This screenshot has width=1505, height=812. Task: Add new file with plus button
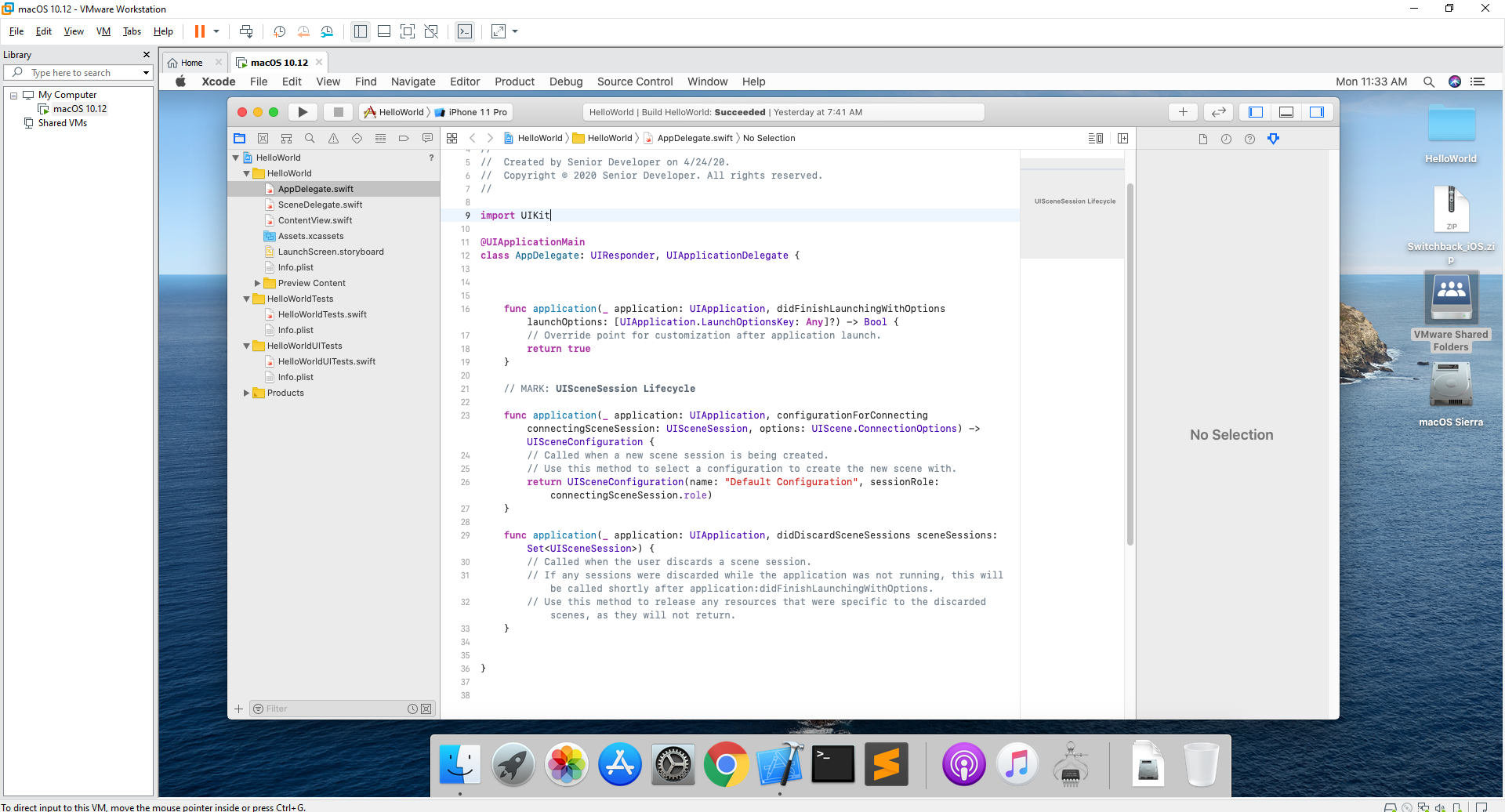[x=238, y=709]
